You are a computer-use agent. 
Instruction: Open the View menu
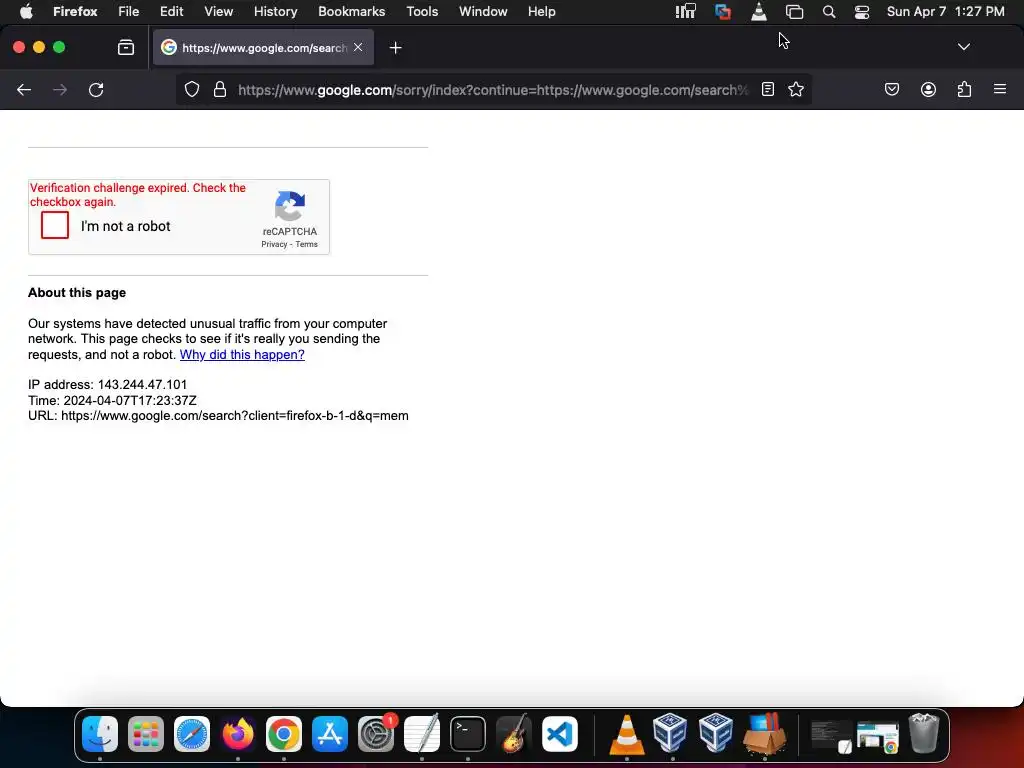(218, 12)
